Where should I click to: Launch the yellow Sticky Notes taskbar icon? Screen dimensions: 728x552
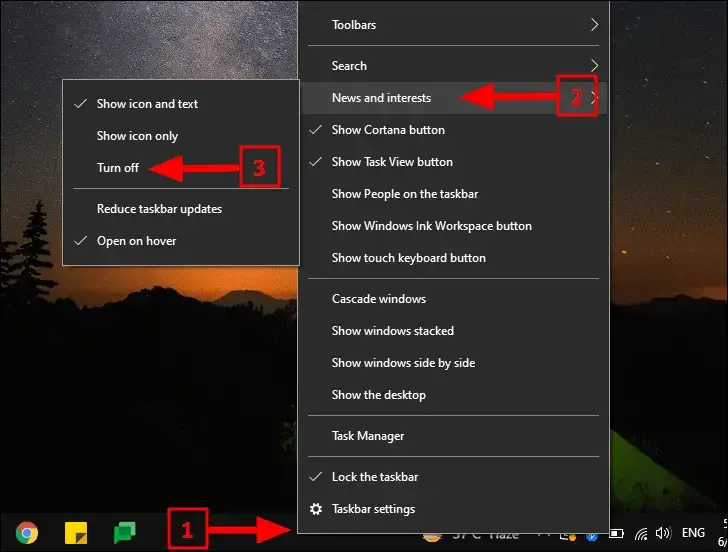76,533
